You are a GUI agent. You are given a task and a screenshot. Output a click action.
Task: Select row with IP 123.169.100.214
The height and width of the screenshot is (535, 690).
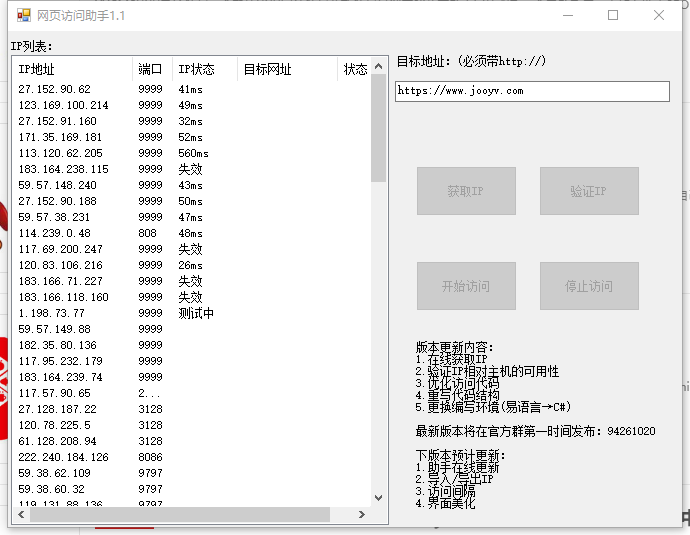(192, 105)
